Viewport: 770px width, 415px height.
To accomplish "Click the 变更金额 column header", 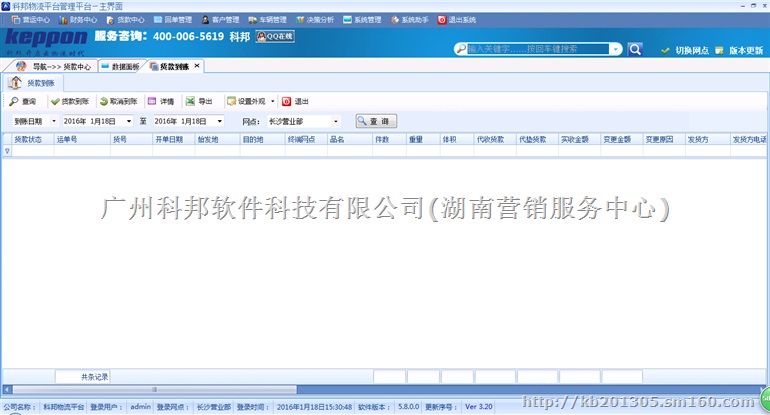I will click(622, 139).
